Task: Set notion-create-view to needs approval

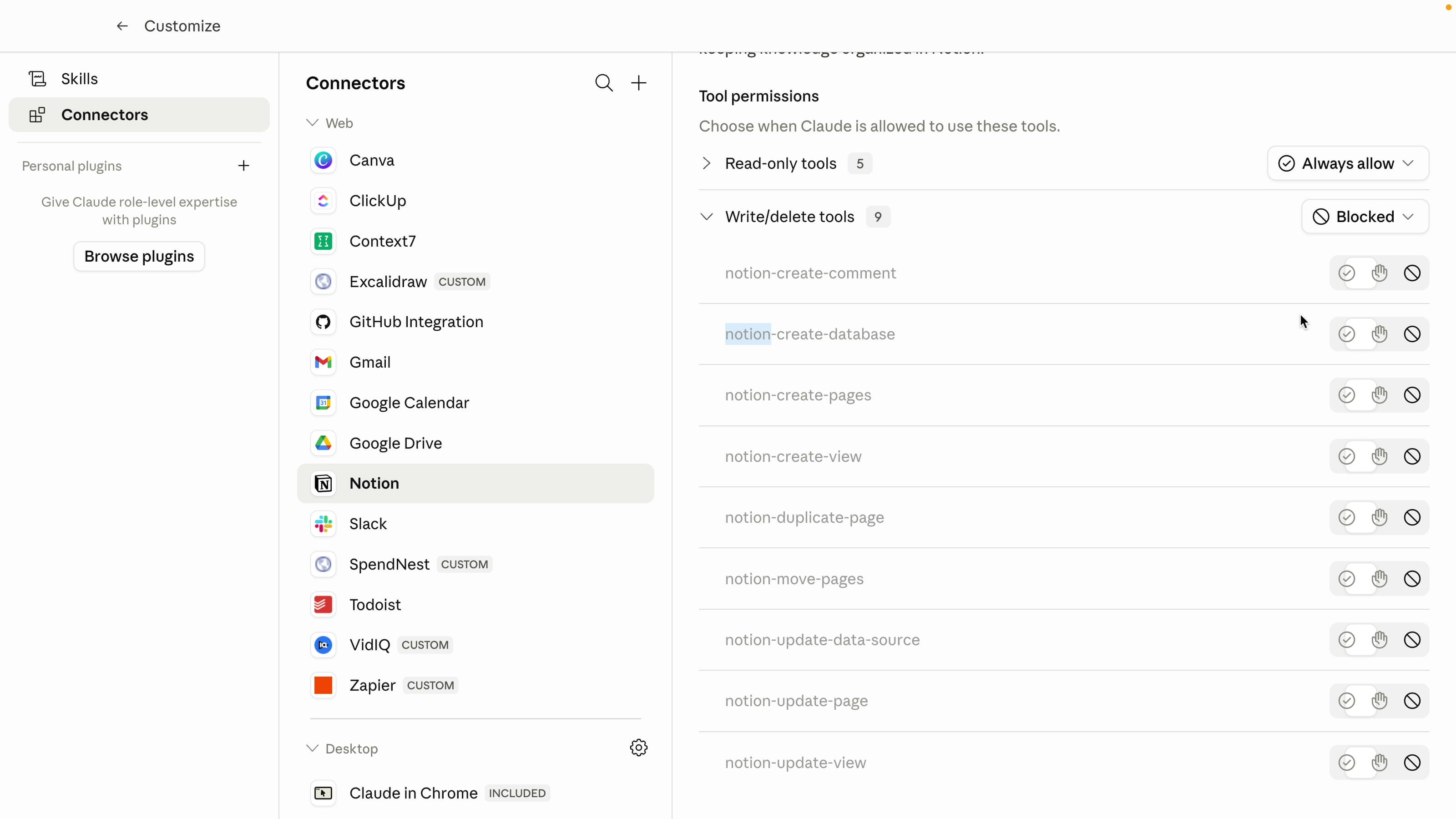Action: click(x=1380, y=456)
